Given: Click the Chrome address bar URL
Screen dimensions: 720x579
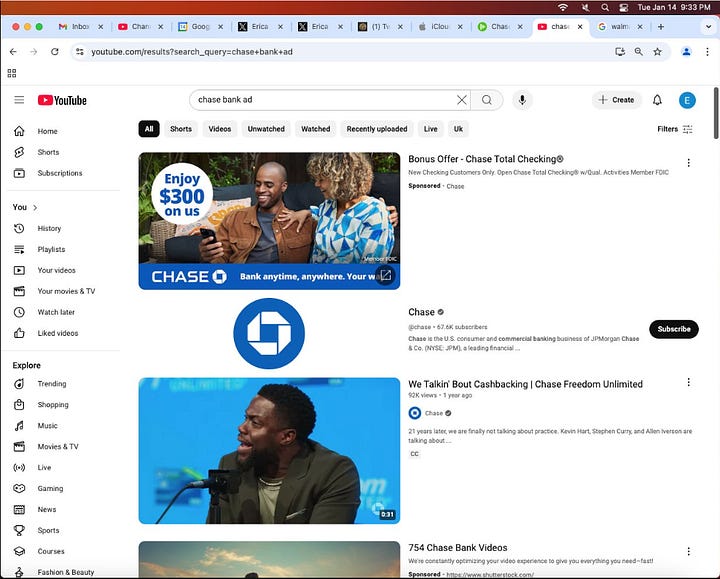Looking at the screenshot, I should coord(191,52).
